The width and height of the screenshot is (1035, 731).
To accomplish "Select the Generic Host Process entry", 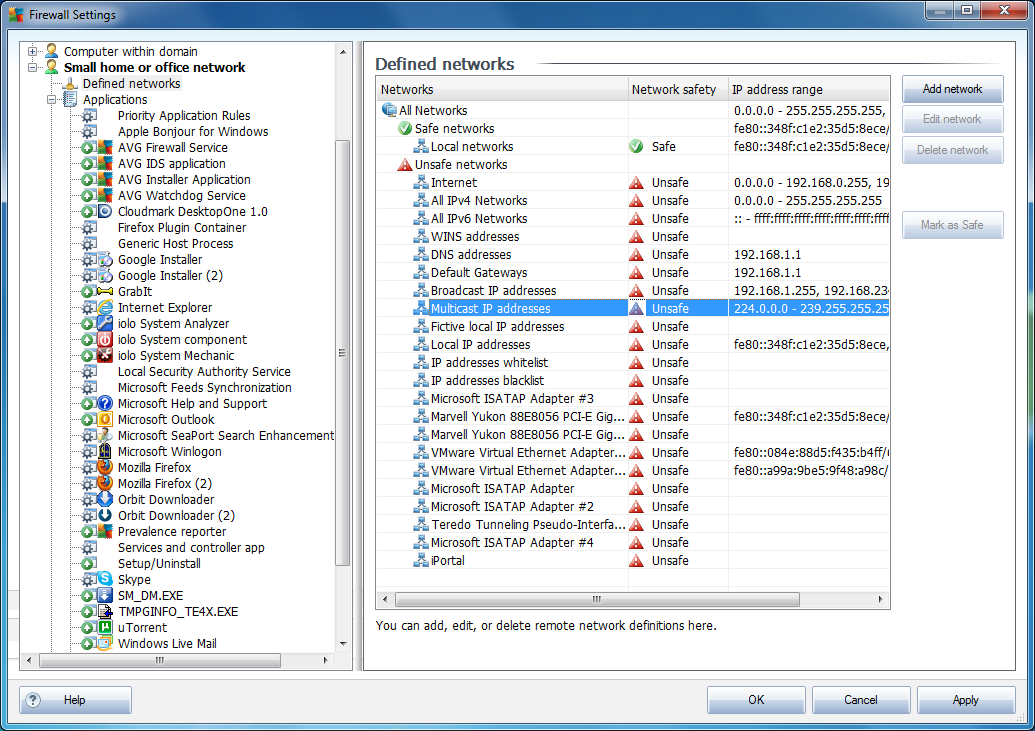I will pyautogui.click(x=176, y=244).
